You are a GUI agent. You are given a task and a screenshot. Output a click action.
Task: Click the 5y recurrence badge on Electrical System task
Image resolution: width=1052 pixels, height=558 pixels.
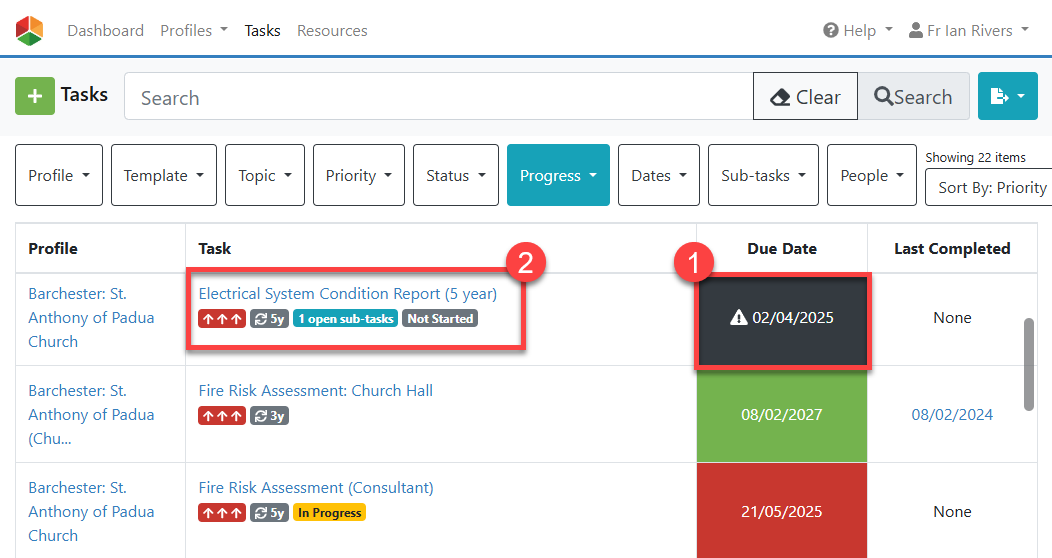coord(269,319)
